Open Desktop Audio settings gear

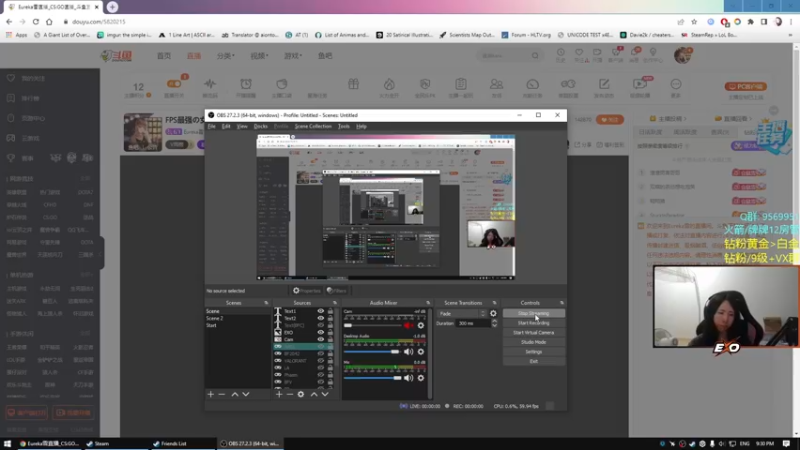pos(421,352)
